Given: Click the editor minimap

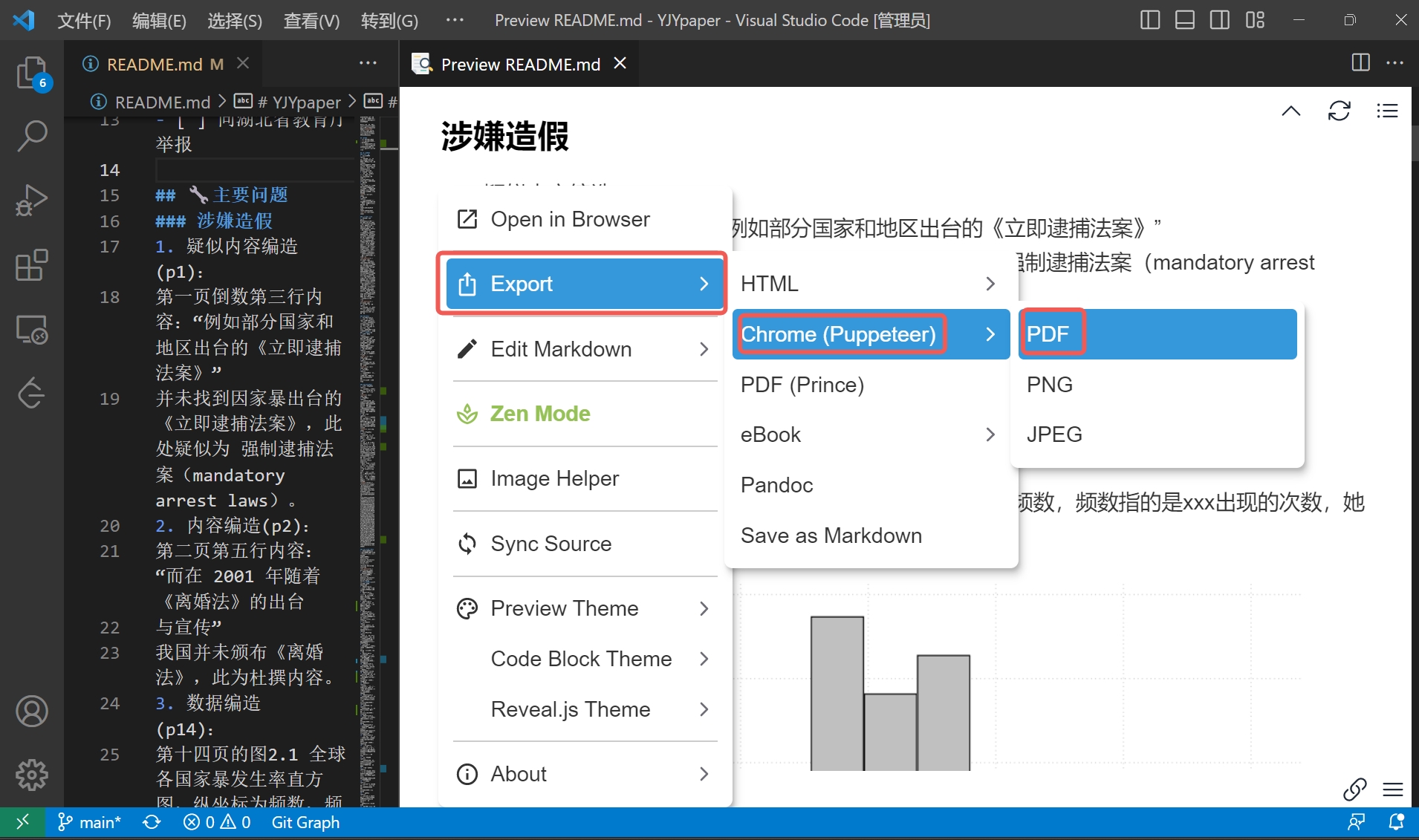Looking at the screenshot, I should pyautogui.click(x=367, y=460).
